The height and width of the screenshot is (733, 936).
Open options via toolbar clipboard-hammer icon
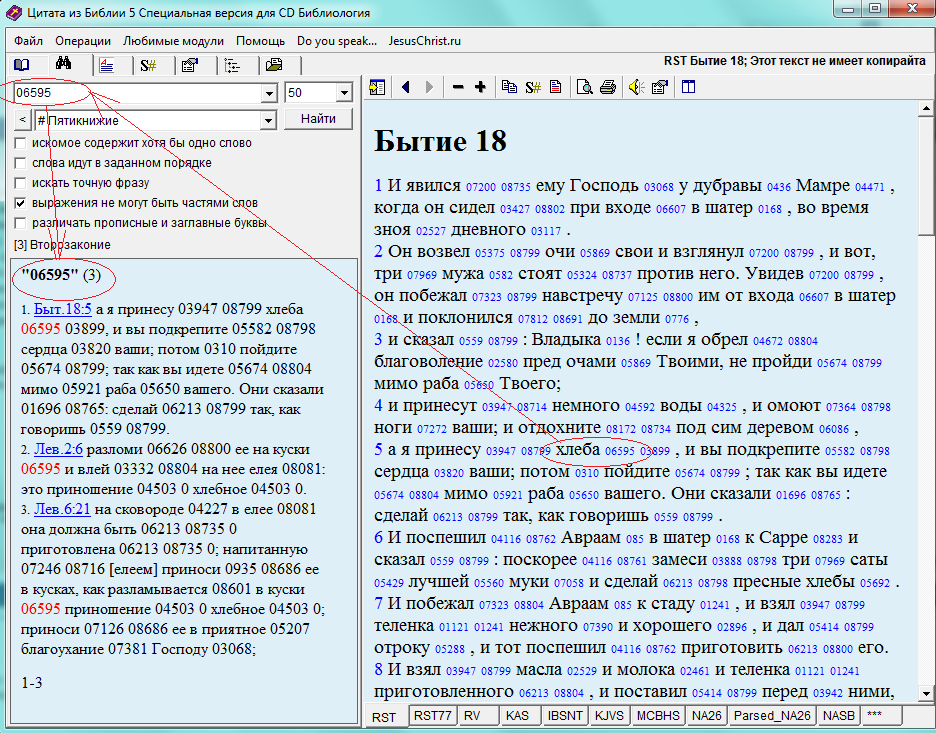(x=660, y=87)
